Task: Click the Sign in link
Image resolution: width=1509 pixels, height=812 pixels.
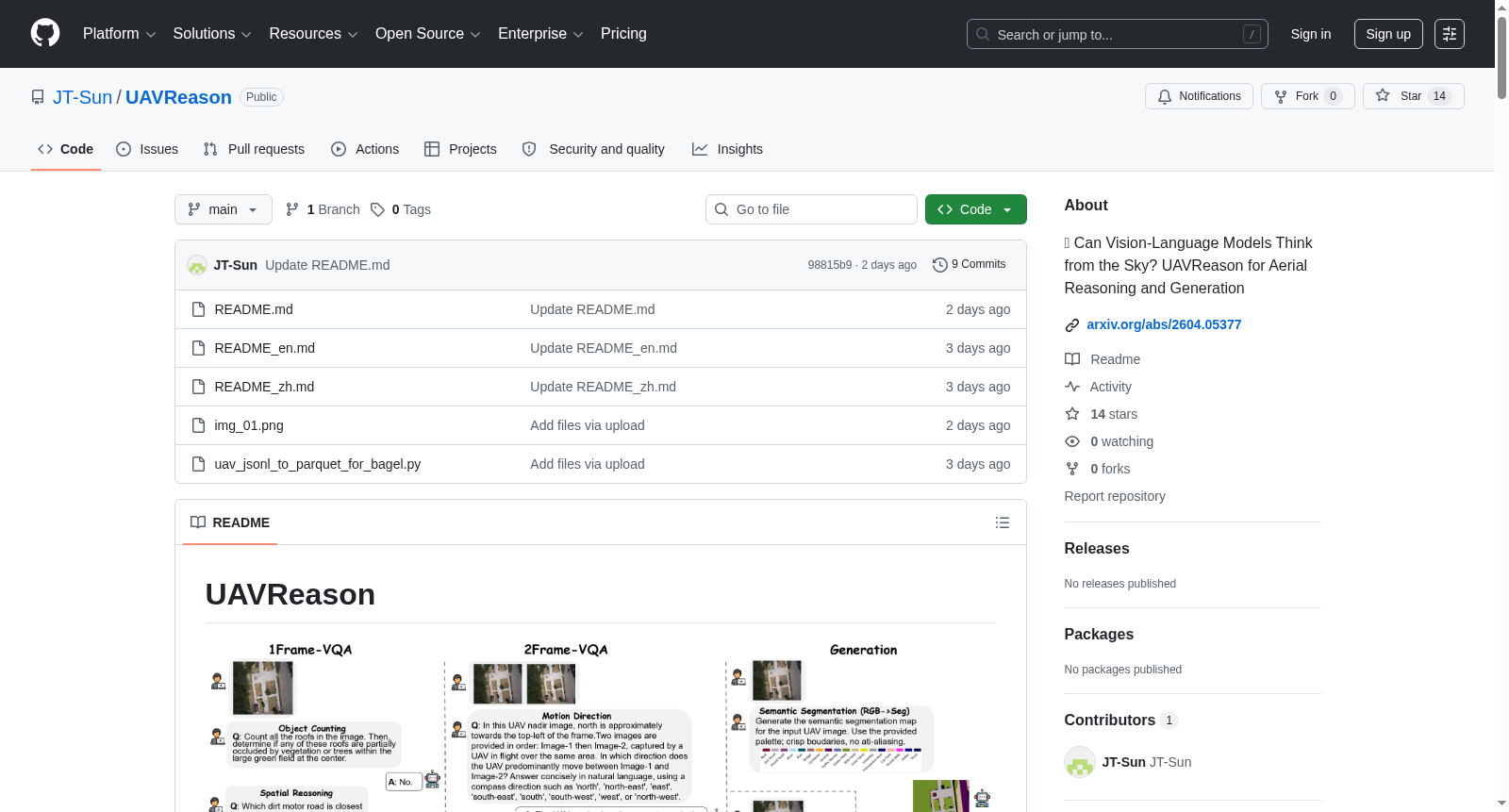Action: 1311,34
